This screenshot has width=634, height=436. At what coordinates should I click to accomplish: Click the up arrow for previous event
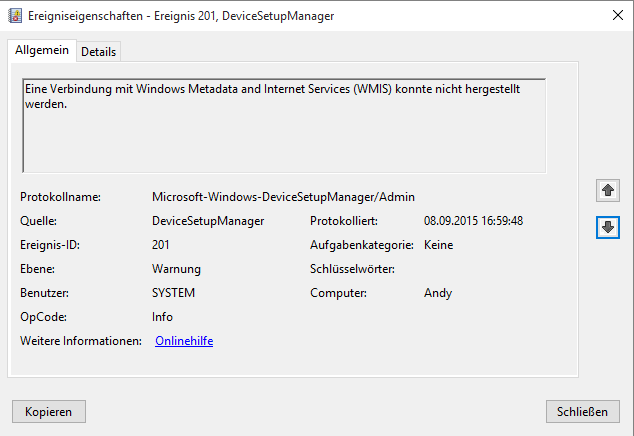[607, 190]
